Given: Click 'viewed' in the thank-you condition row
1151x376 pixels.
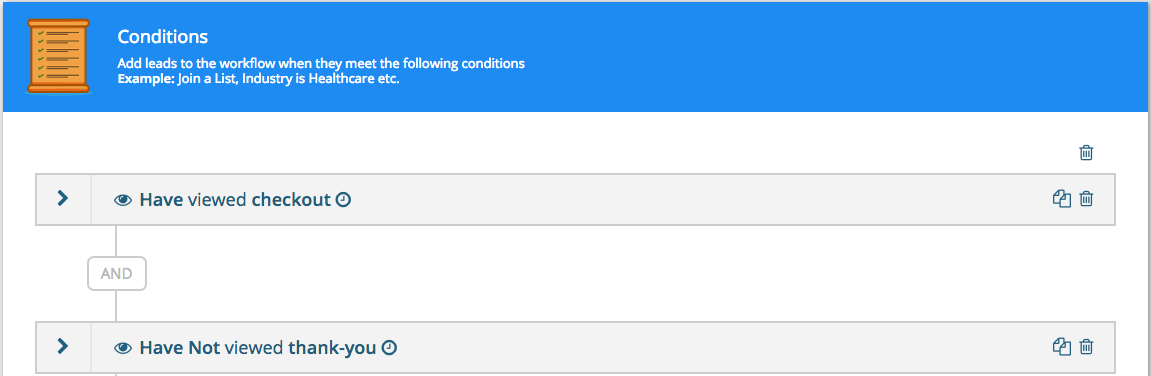Looking at the screenshot, I should tap(254, 347).
